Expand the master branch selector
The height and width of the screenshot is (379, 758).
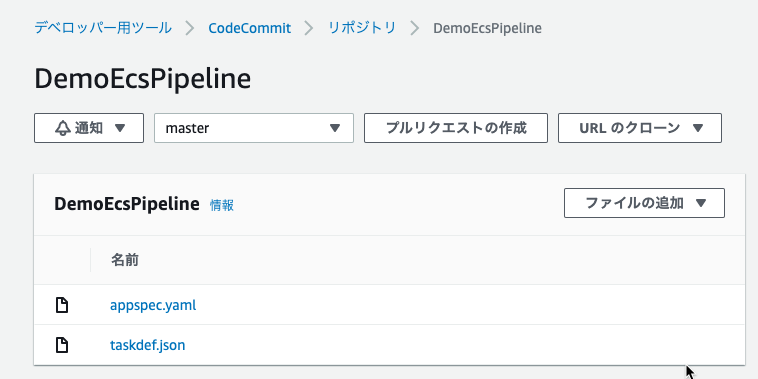click(x=254, y=128)
